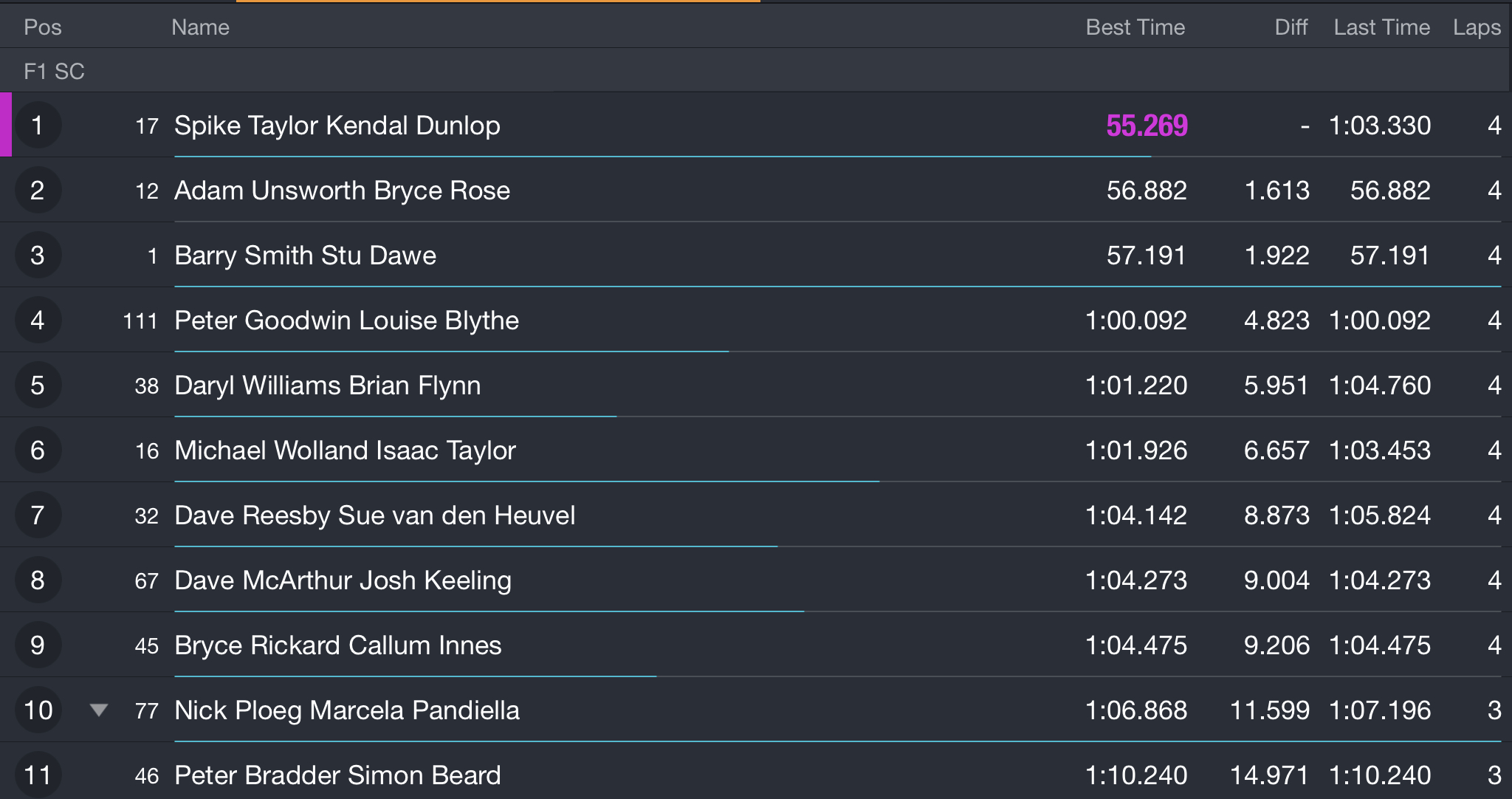The height and width of the screenshot is (799, 1512).
Task: Click the position 10 circle badge
Action: [x=38, y=710]
